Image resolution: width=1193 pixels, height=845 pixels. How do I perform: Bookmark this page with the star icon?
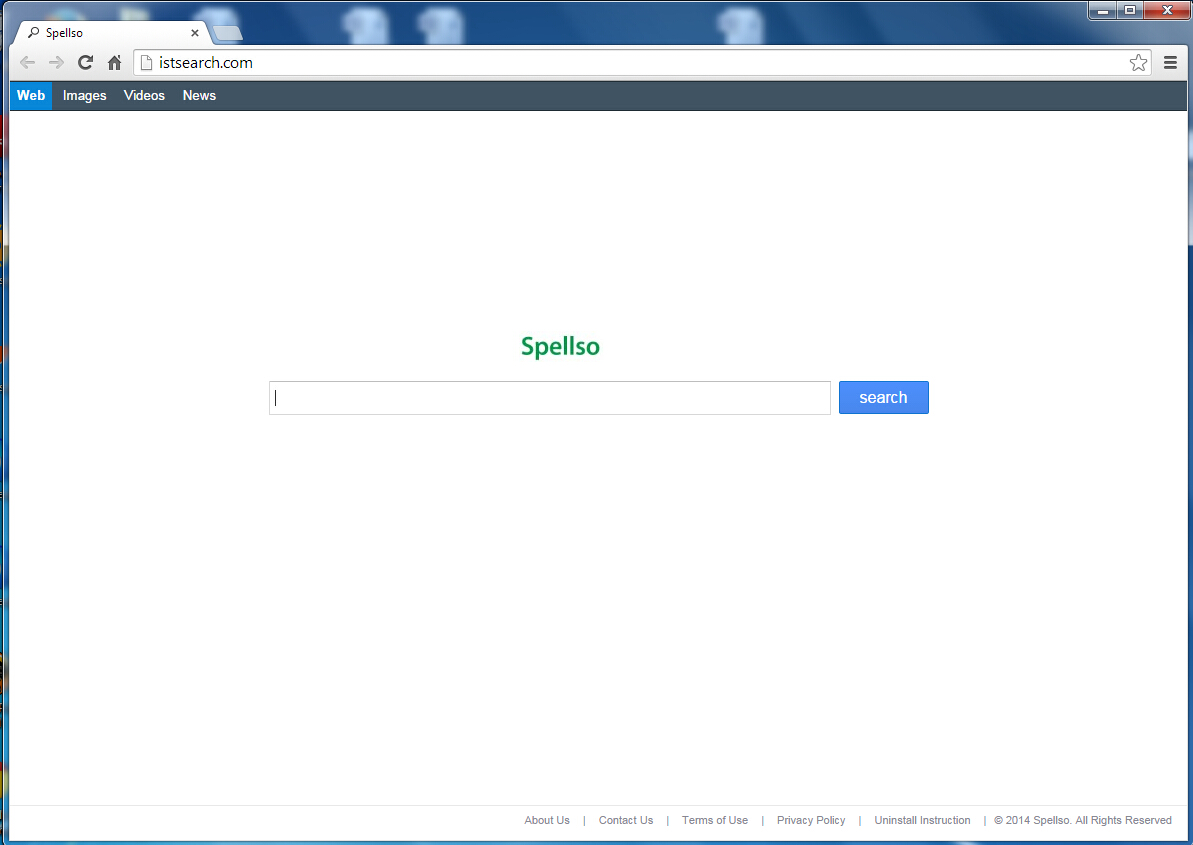click(1138, 62)
